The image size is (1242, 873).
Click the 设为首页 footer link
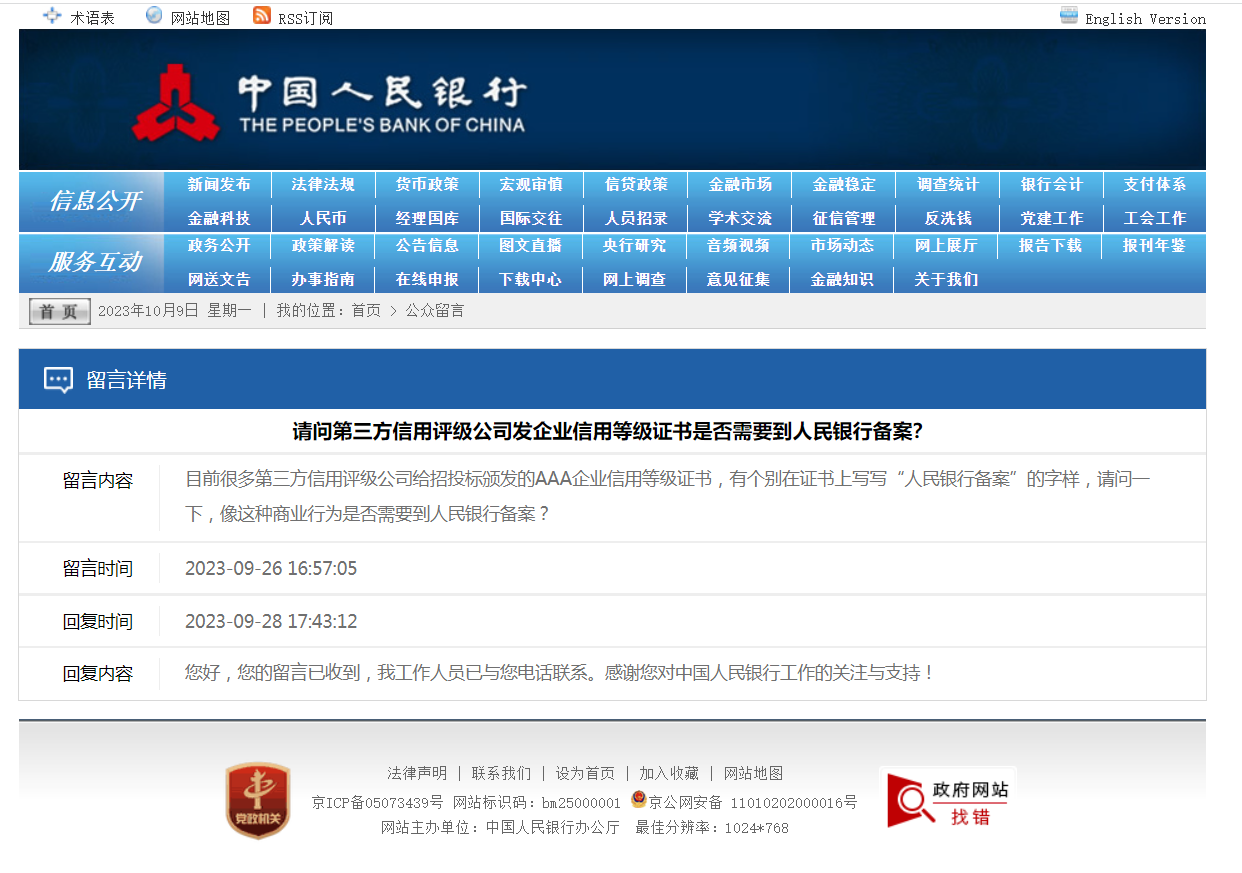click(585, 773)
